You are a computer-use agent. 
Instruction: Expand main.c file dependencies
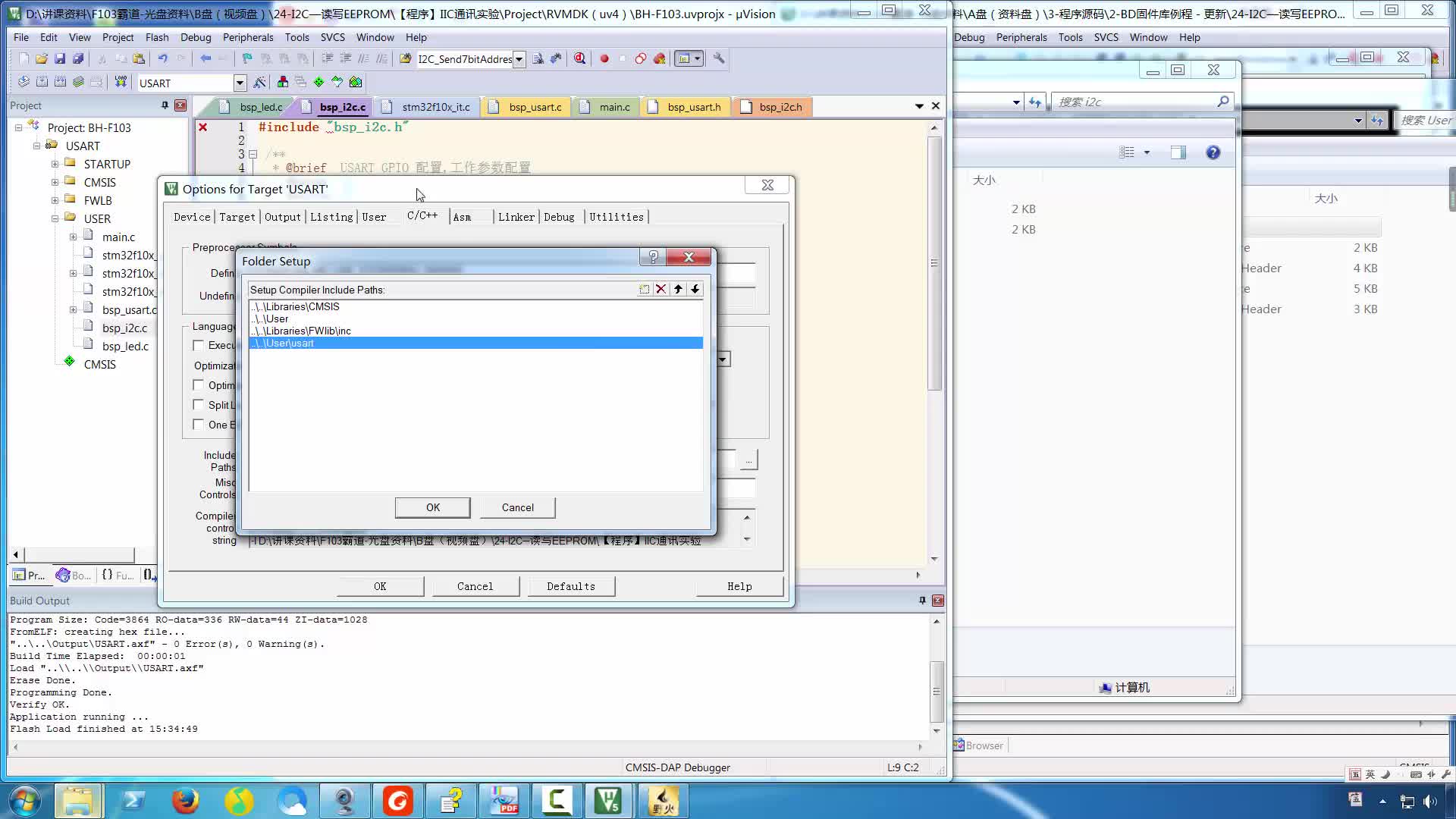[x=73, y=237]
